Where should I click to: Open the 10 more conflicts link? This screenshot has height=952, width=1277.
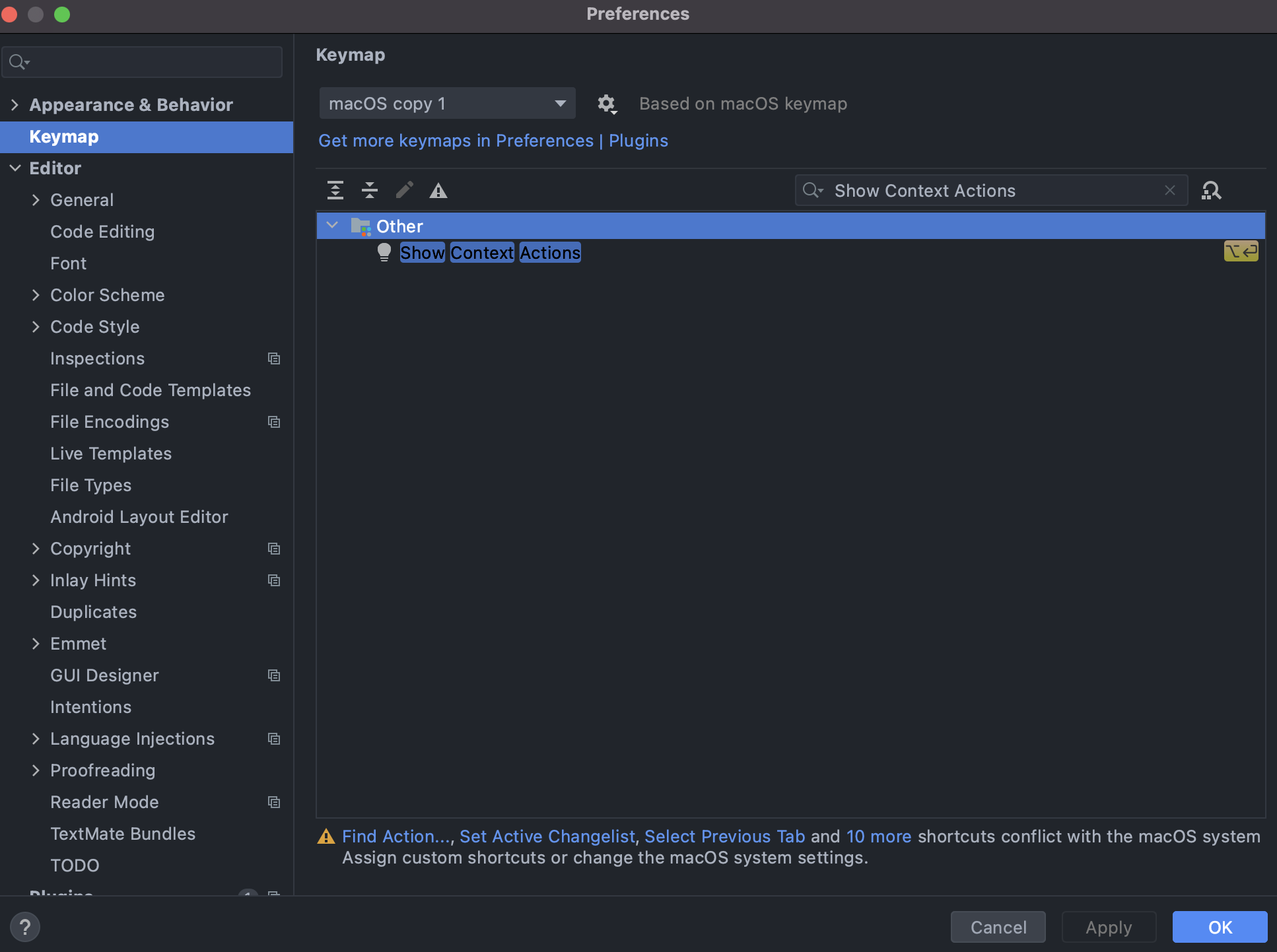878,836
